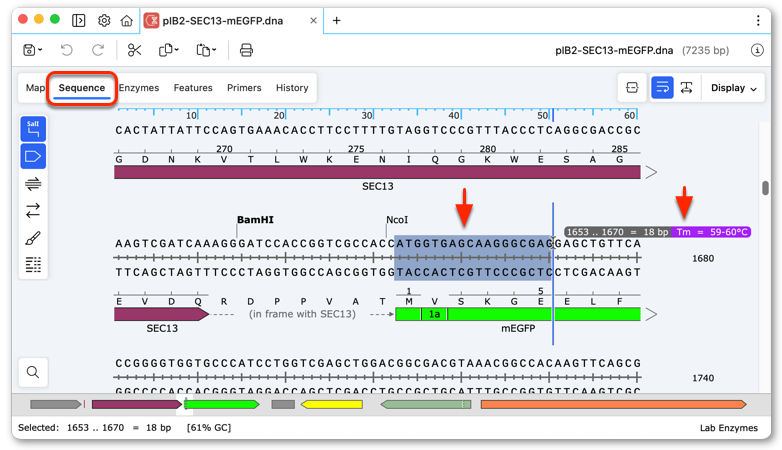Open the Features tab
This screenshot has height=450, width=782.
pyautogui.click(x=193, y=88)
